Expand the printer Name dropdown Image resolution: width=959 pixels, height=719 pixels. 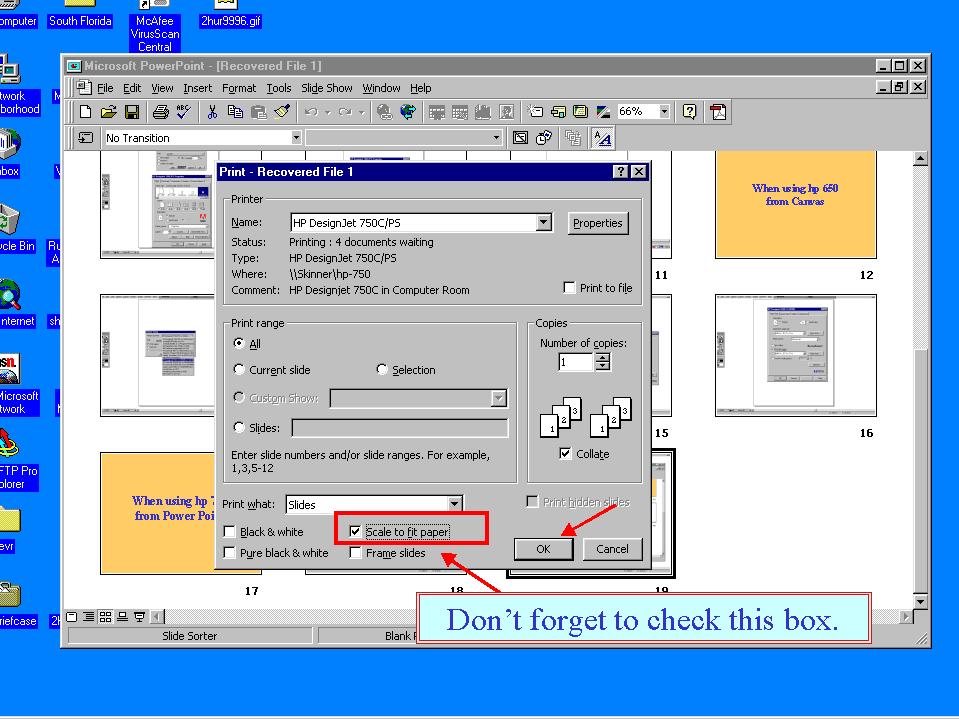coord(543,223)
